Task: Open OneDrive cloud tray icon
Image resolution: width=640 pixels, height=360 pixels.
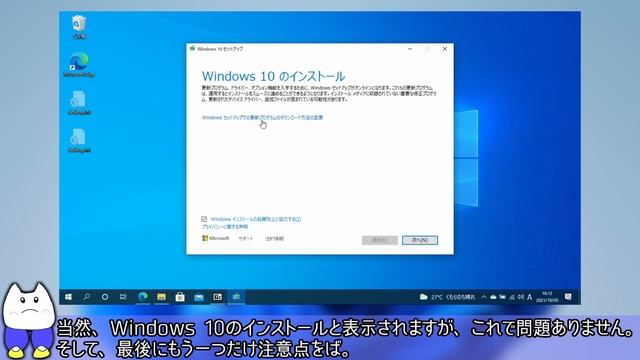Action: [x=493, y=297]
